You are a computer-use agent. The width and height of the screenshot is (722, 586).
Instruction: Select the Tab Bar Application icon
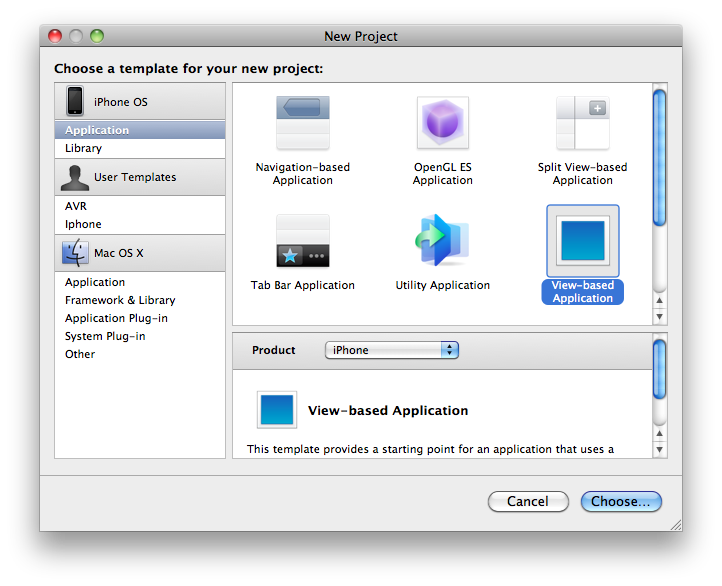tap(303, 241)
